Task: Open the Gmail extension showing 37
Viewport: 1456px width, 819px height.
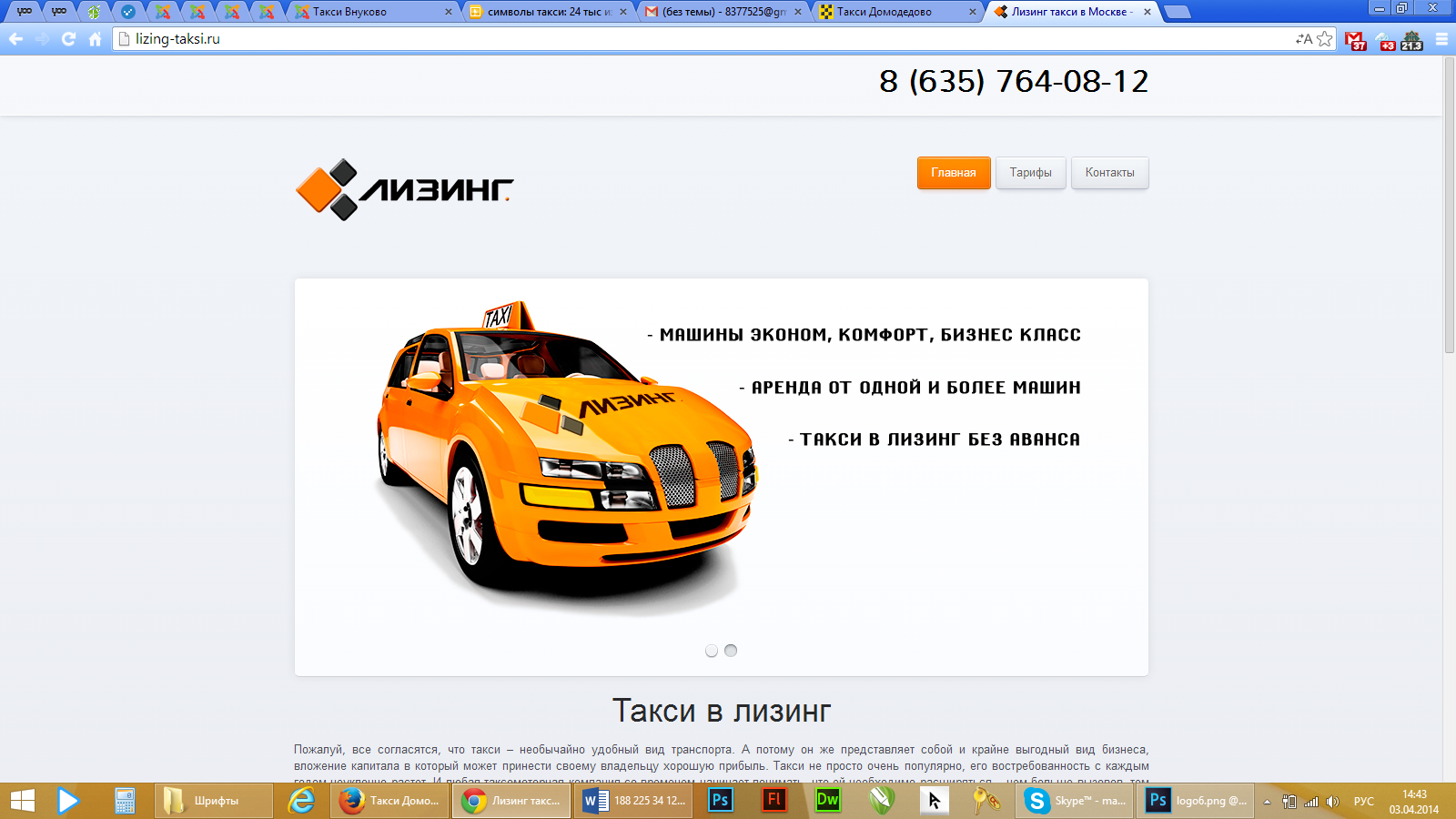Action: coord(1356,41)
